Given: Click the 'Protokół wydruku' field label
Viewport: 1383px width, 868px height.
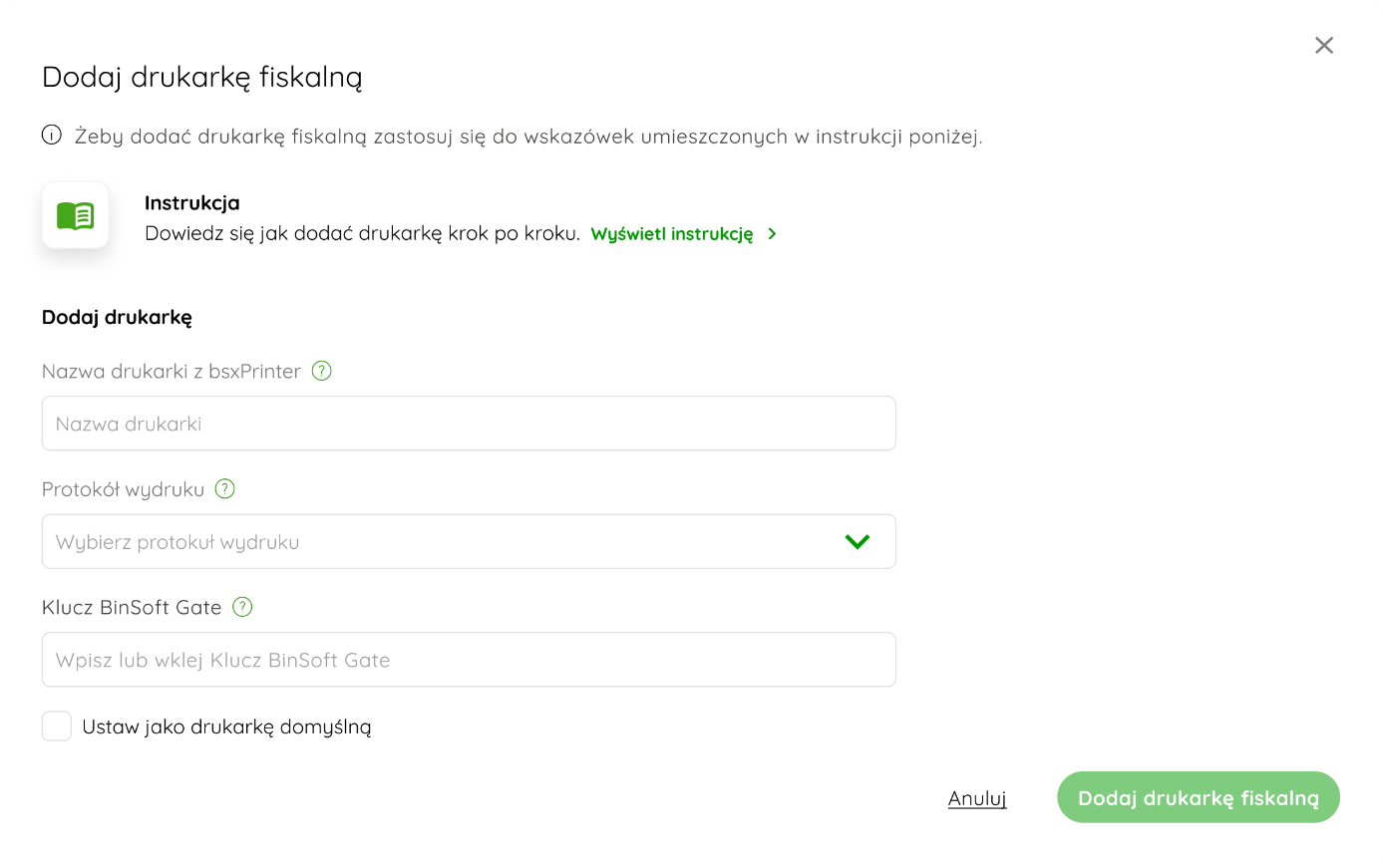Looking at the screenshot, I should click(123, 489).
